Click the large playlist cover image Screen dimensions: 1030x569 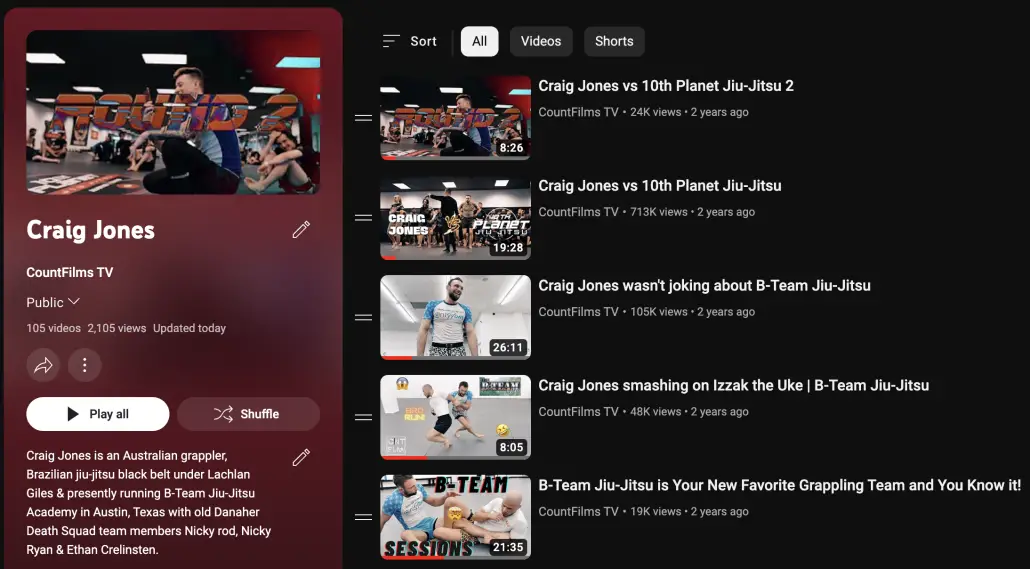(x=173, y=112)
